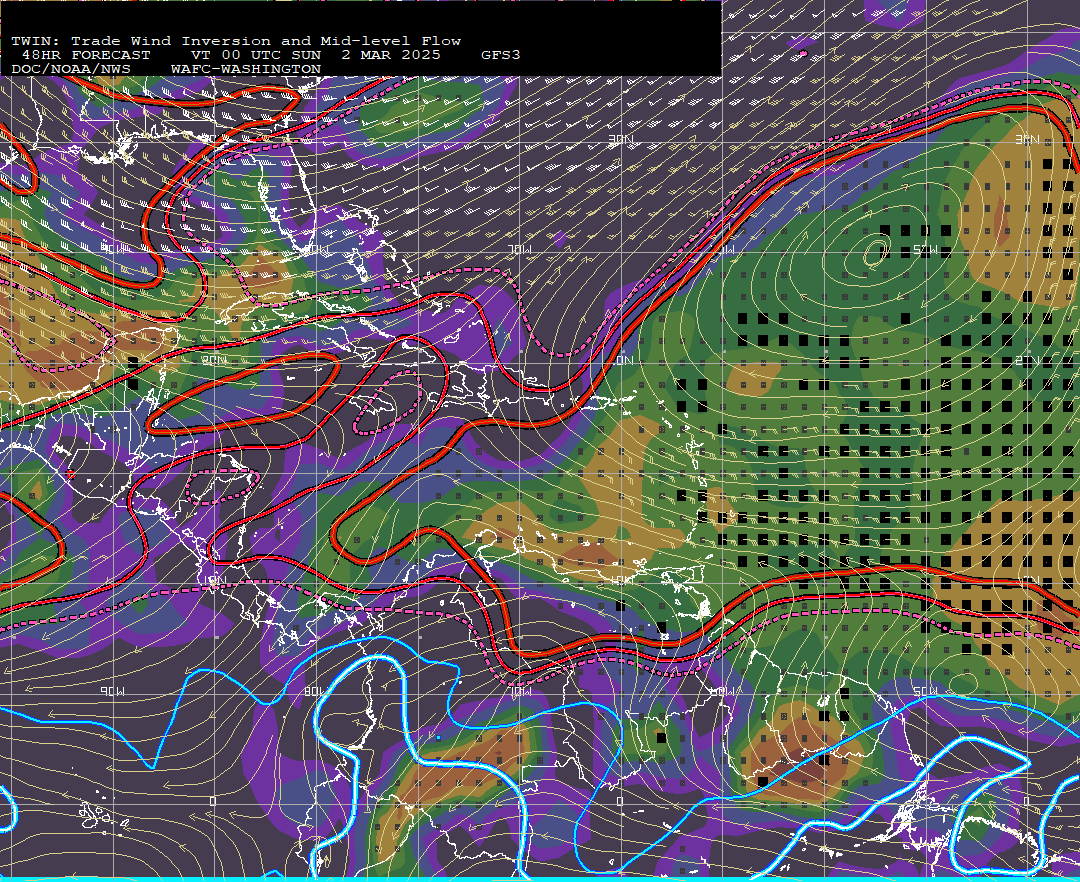Click the 'WAFC-WASHINGTON' text in header

246,70
